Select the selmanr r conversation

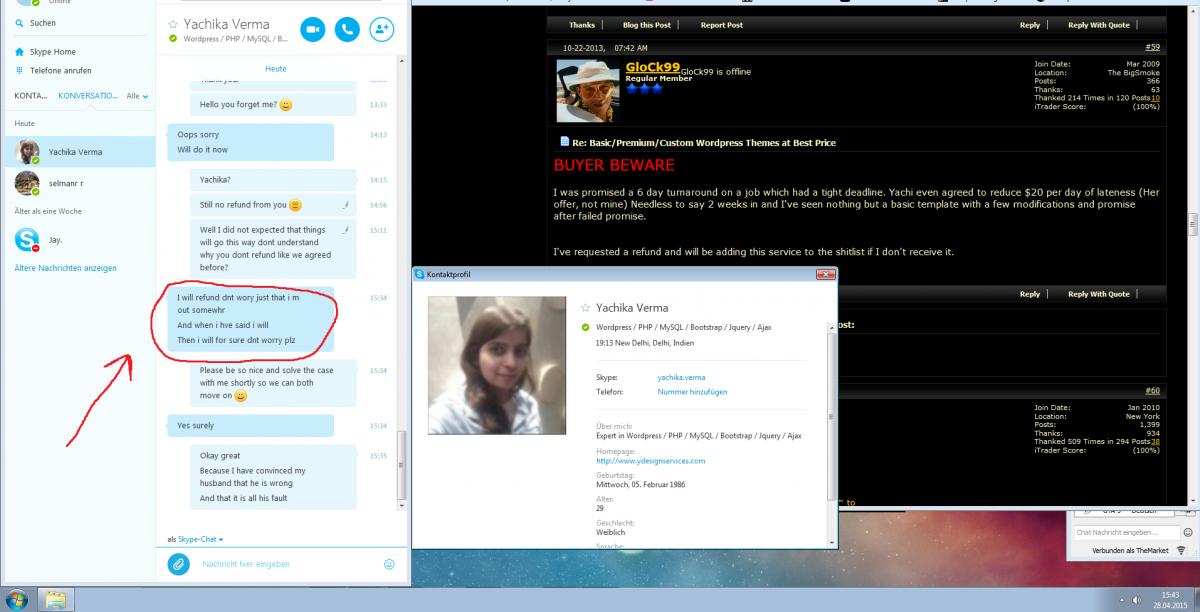pos(78,184)
